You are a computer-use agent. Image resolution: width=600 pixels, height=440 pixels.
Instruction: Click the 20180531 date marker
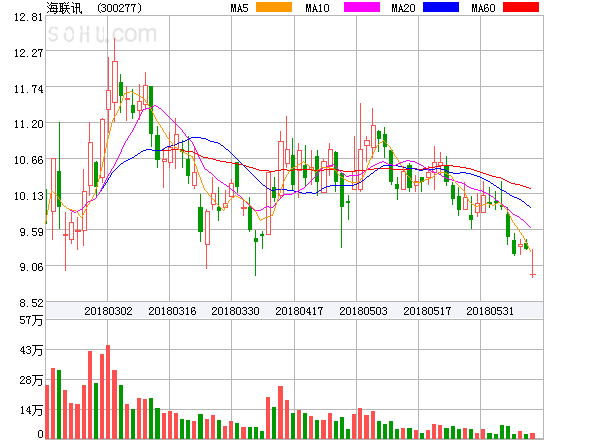(490, 311)
